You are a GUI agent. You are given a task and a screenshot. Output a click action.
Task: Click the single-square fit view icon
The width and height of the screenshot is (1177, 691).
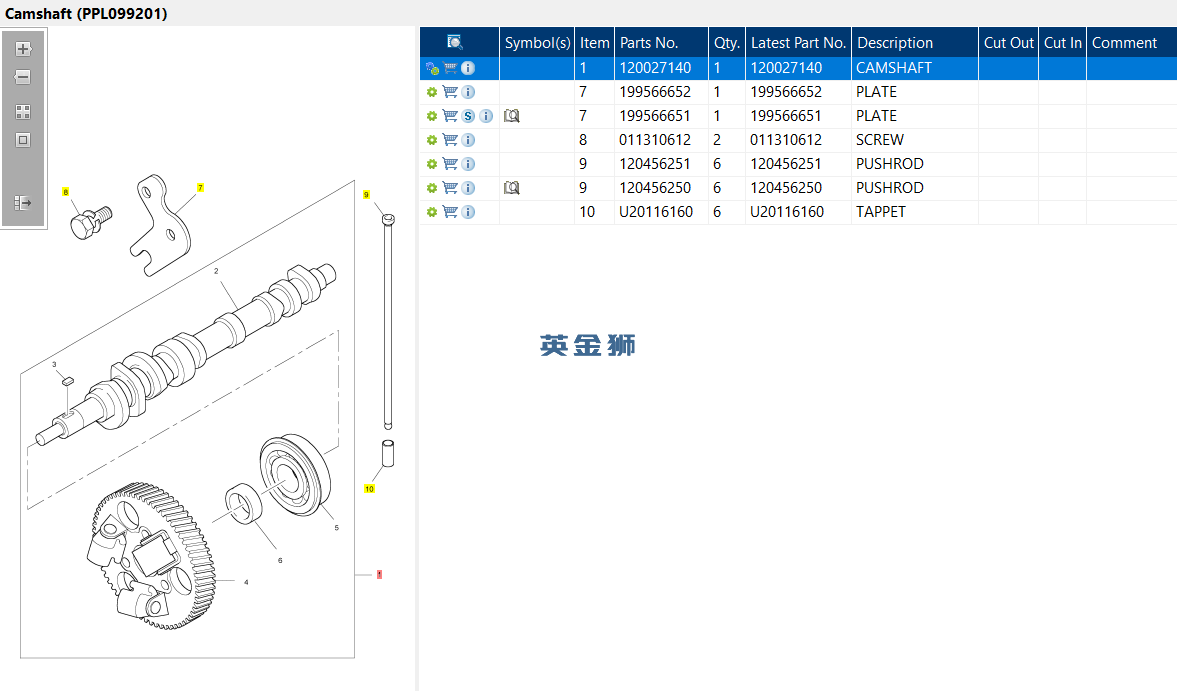point(23,140)
